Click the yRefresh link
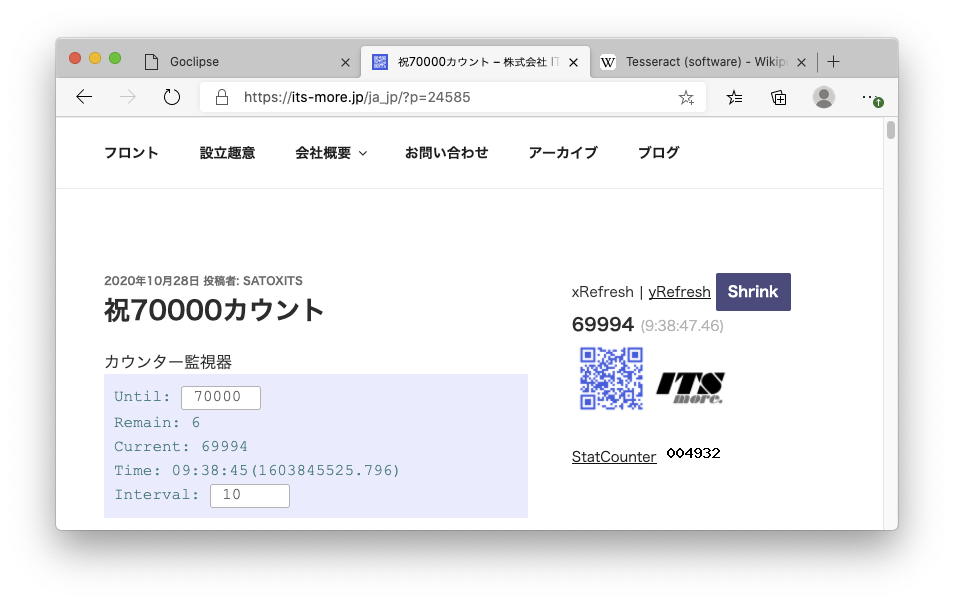 (x=679, y=292)
